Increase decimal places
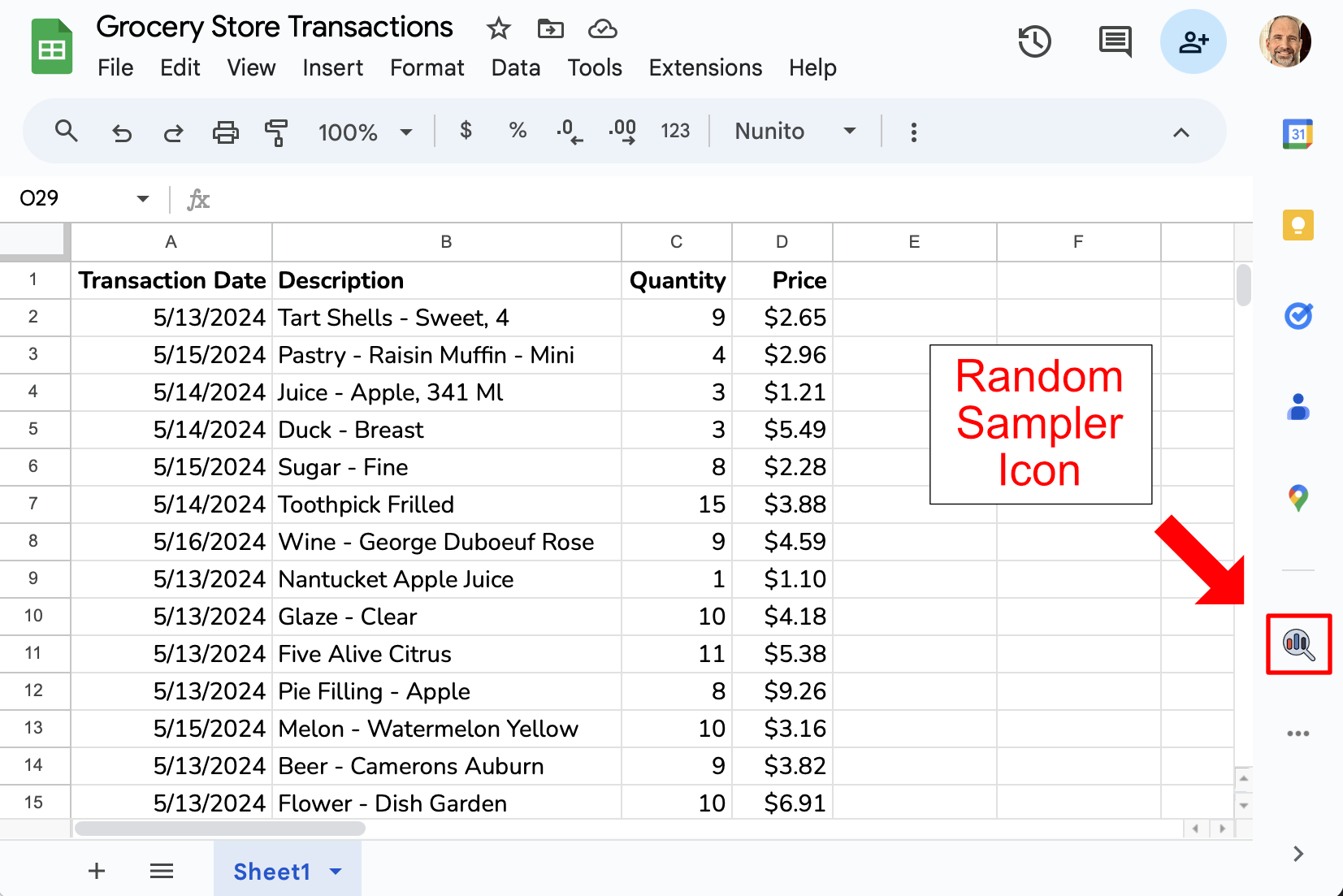This screenshot has height=896, width=1343. pyautogui.click(x=622, y=131)
